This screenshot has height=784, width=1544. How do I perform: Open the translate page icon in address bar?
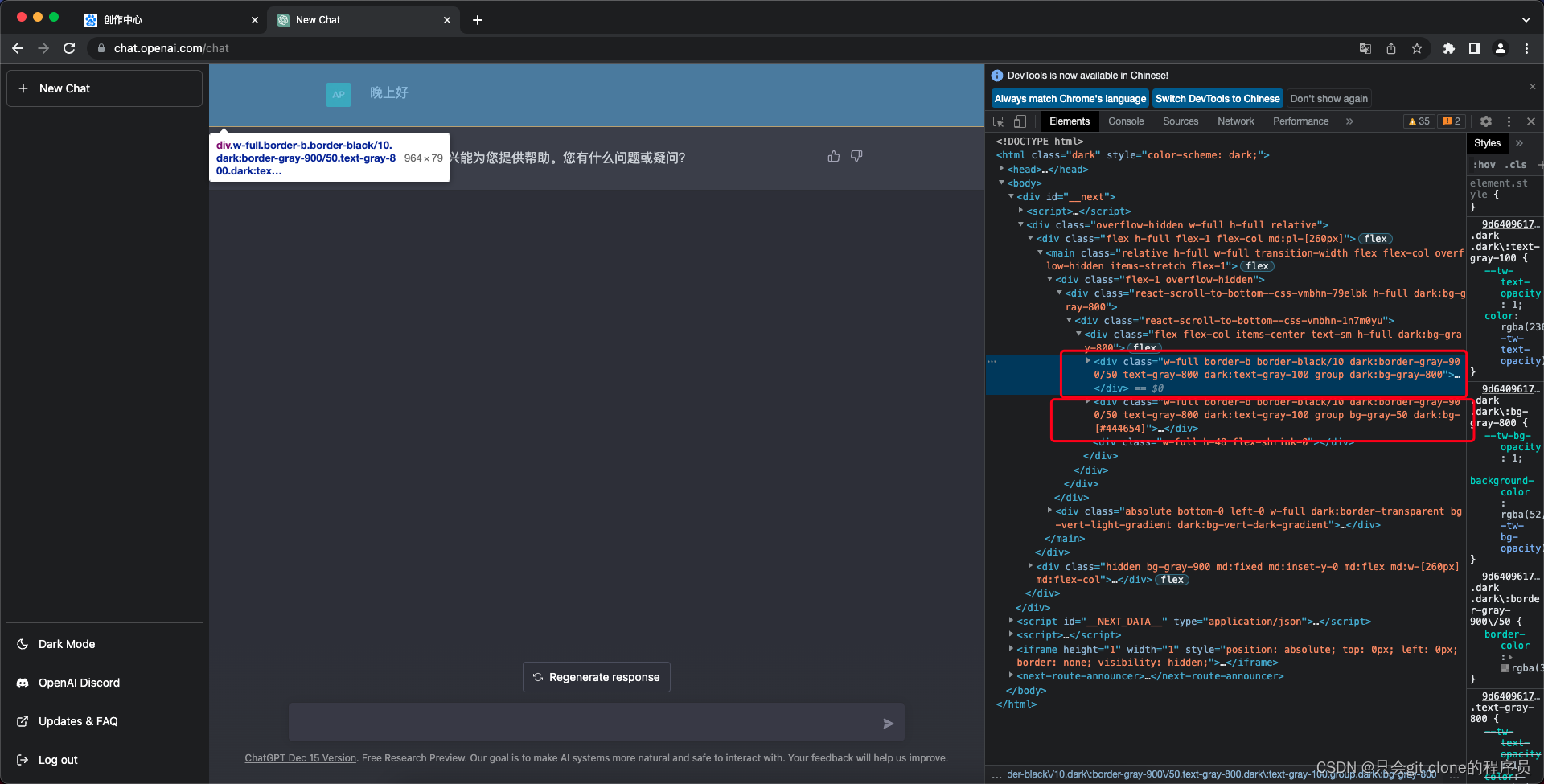(1365, 48)
